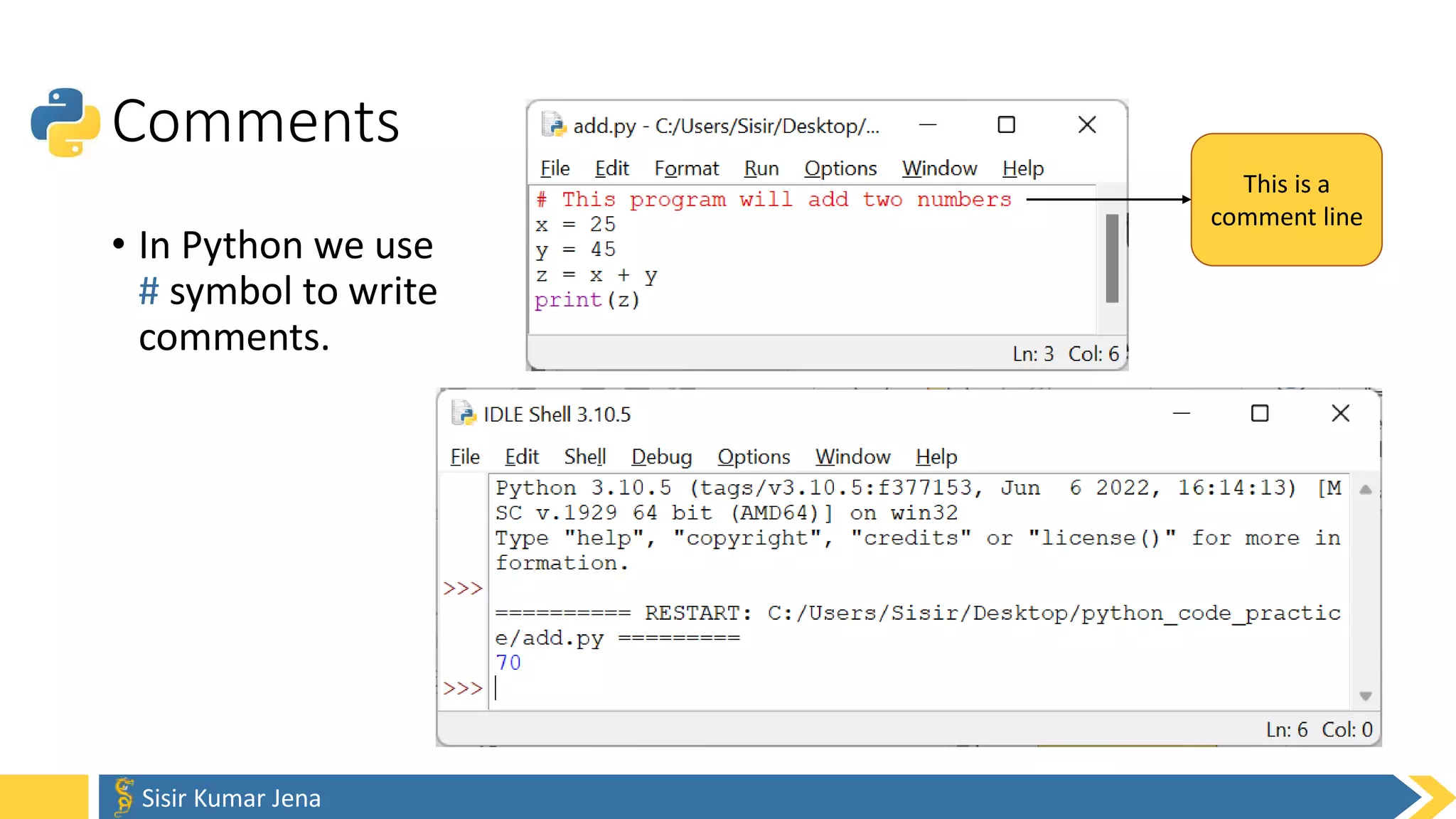Open Edit menu in add.py editor
Image resolution: width=1456 pixels, height=819 pixels.
tap(611, 168)
